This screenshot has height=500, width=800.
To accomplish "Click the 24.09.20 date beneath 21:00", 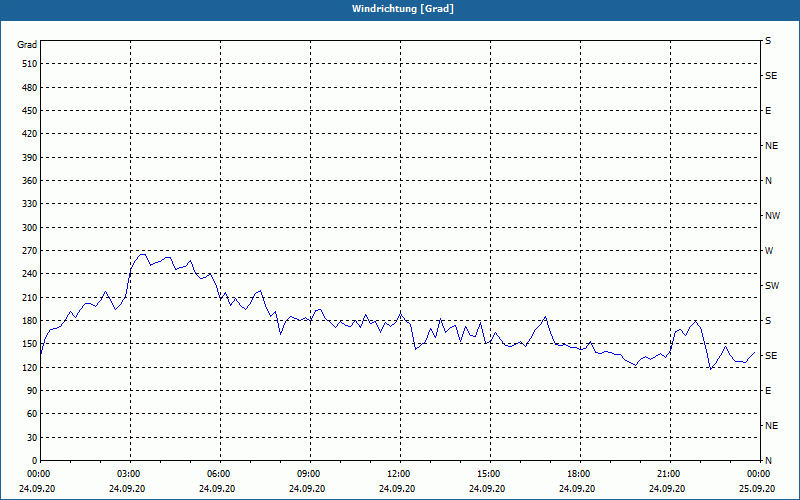I will (x=667, y=489).
